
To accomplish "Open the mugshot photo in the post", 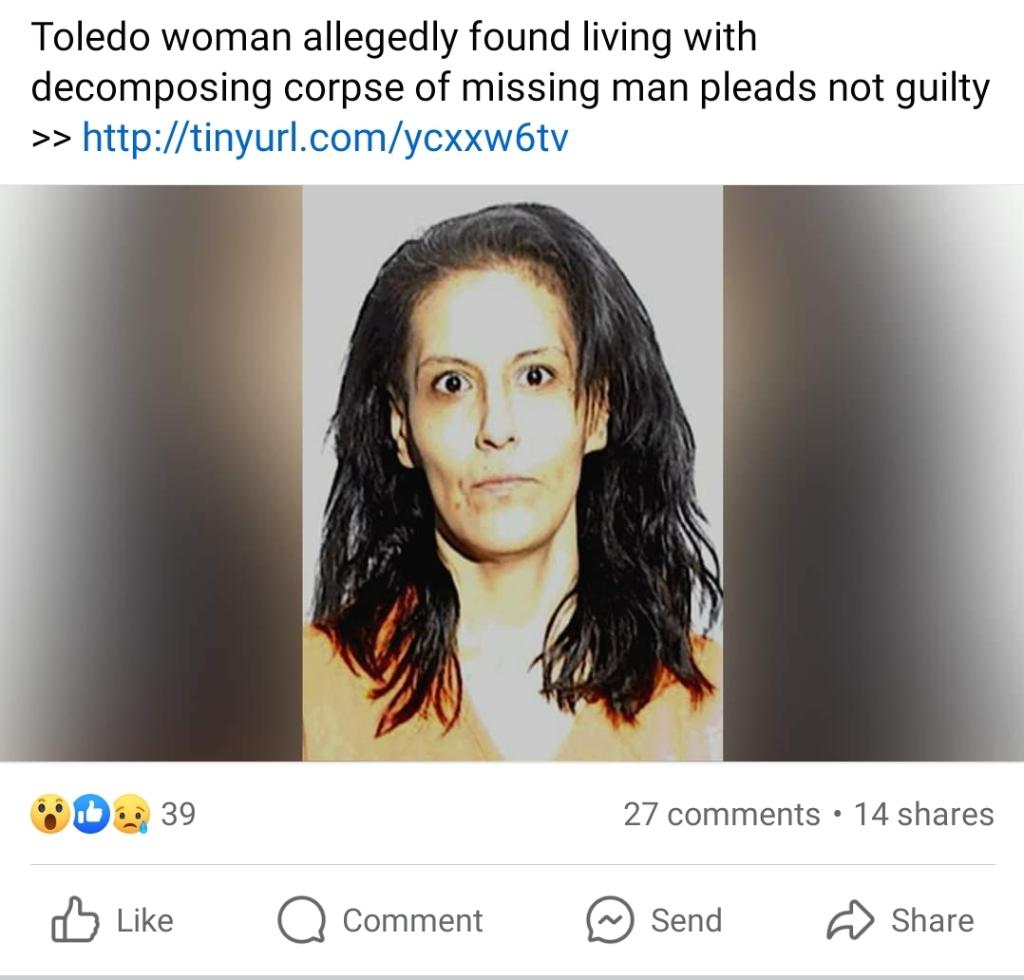I will coord(513,473).
